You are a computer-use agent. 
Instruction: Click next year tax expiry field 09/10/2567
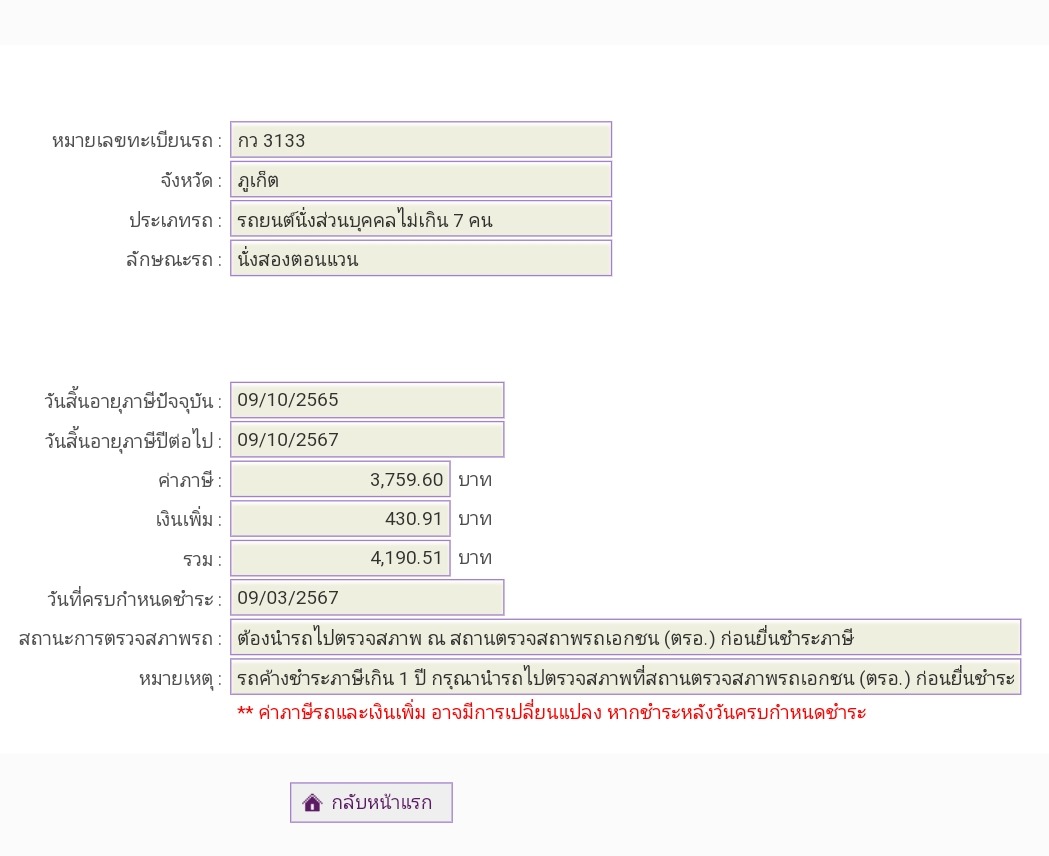(x=367, y=440)
